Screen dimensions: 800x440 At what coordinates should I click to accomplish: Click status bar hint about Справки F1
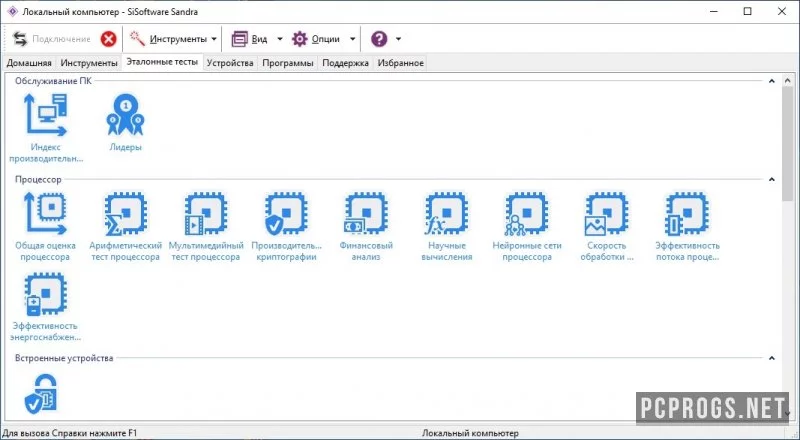click(x=70, y=433)
